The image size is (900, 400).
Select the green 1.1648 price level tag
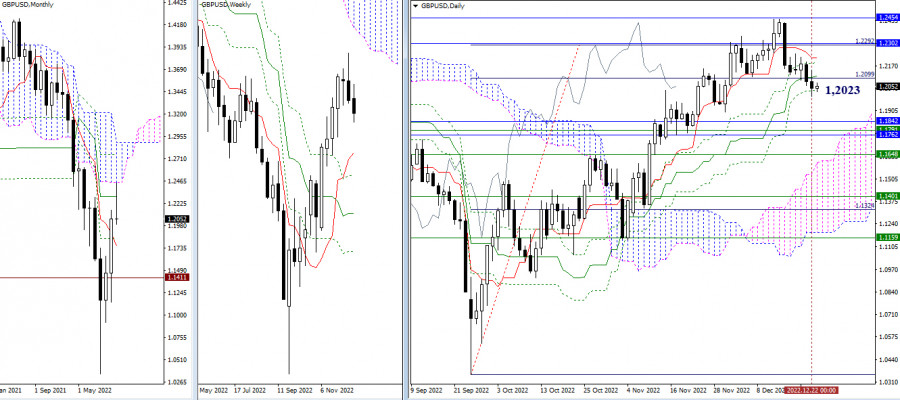pos(886,155)
